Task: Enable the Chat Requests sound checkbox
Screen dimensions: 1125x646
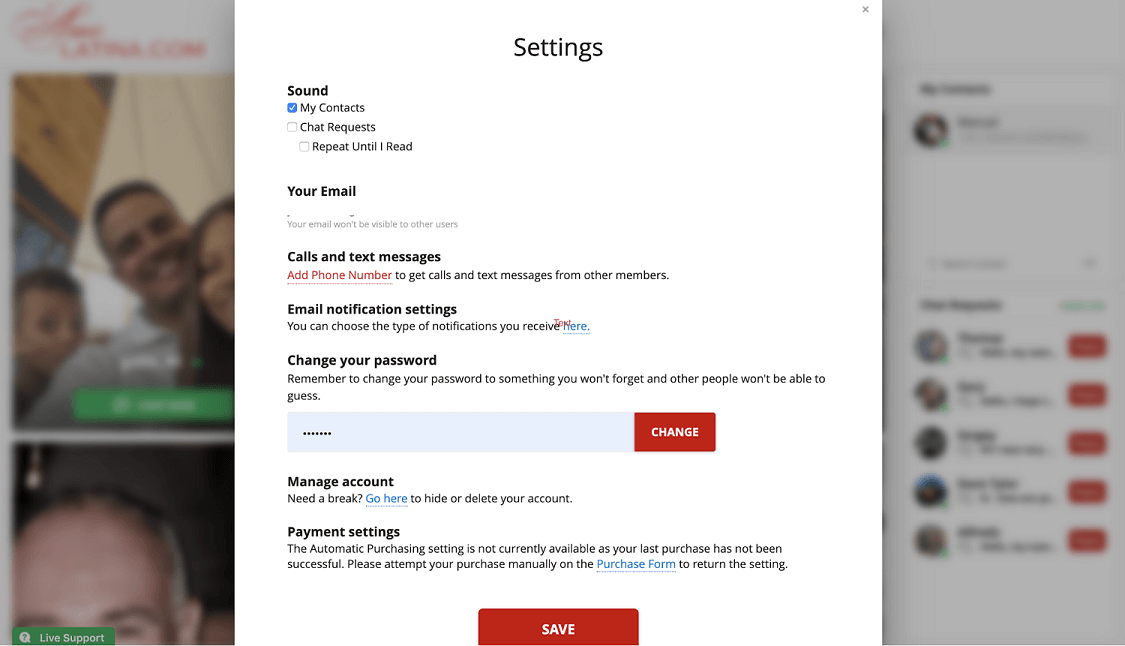Action: tap(292, 127)
